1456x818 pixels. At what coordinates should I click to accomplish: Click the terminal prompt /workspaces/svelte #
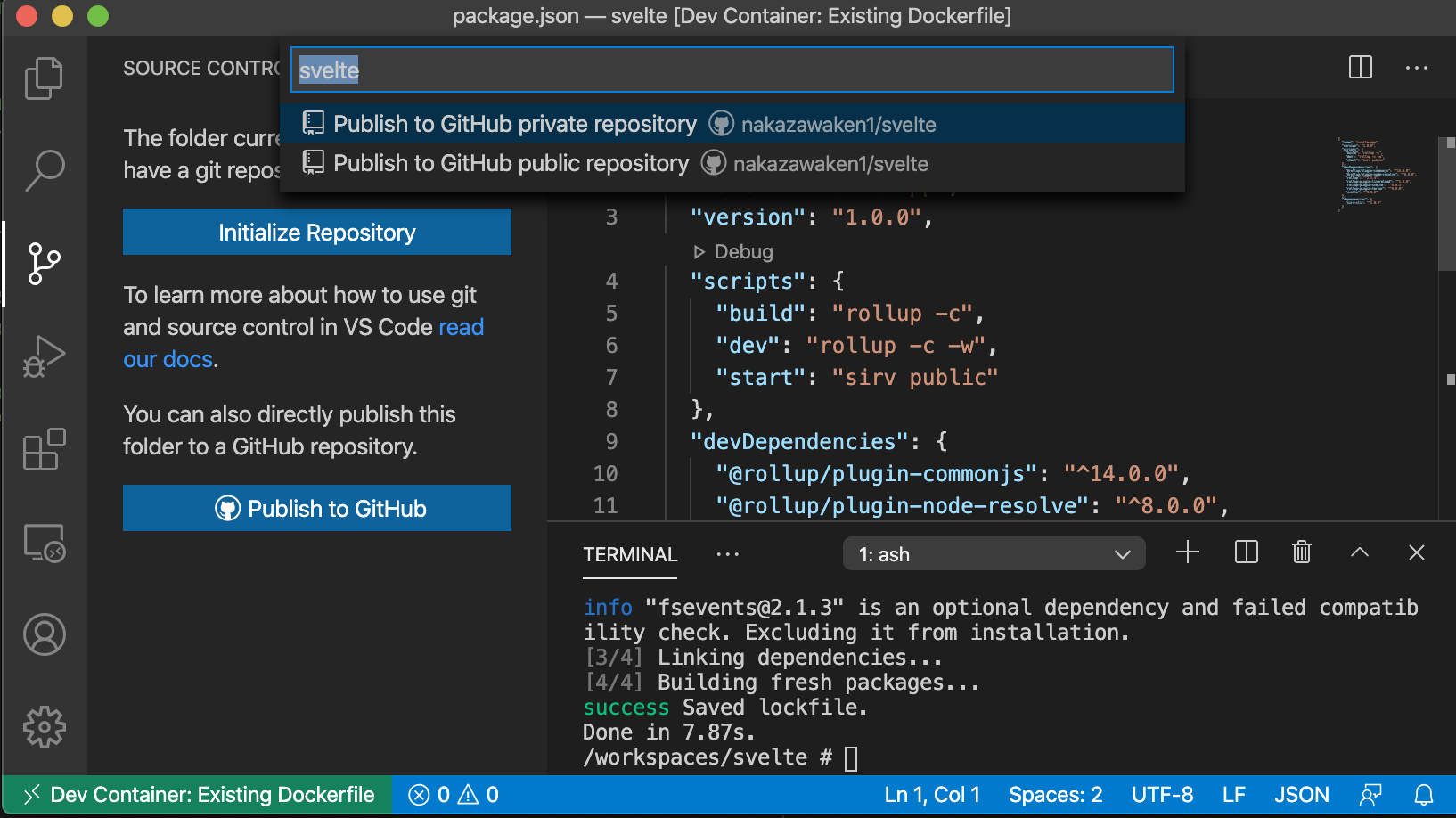click(x=708, y=757)
